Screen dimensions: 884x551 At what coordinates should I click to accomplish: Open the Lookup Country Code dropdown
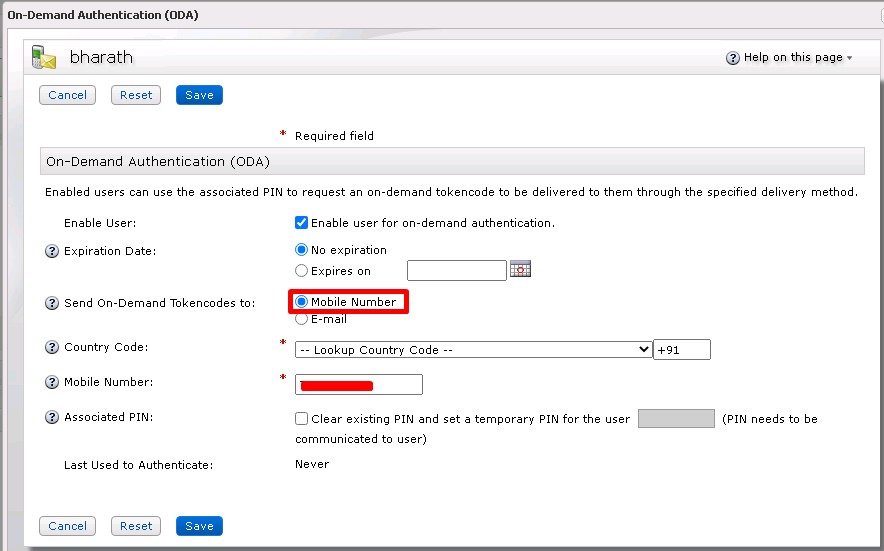click(473, 350)
